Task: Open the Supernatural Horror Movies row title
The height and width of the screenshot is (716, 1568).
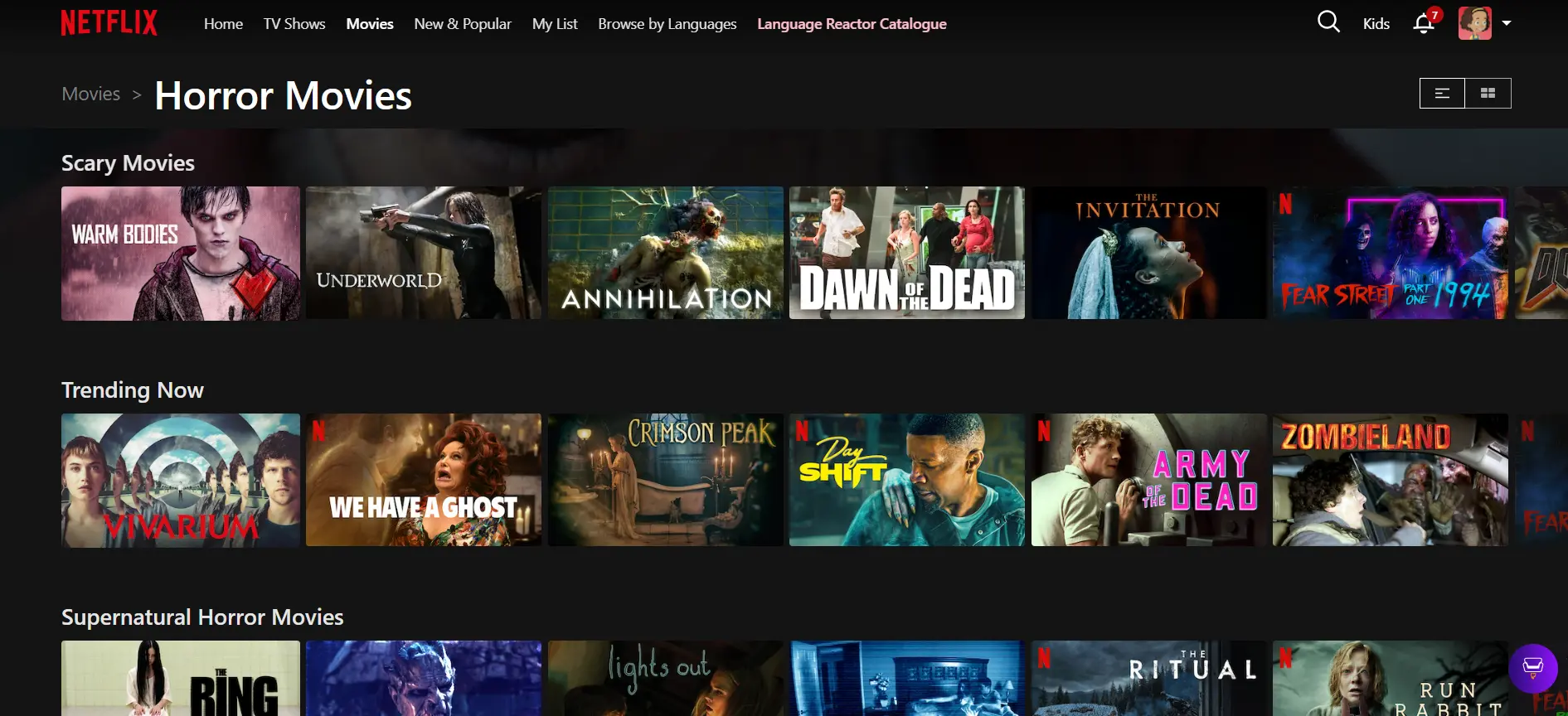Action: pyautogui.click(x=202, y=617)
